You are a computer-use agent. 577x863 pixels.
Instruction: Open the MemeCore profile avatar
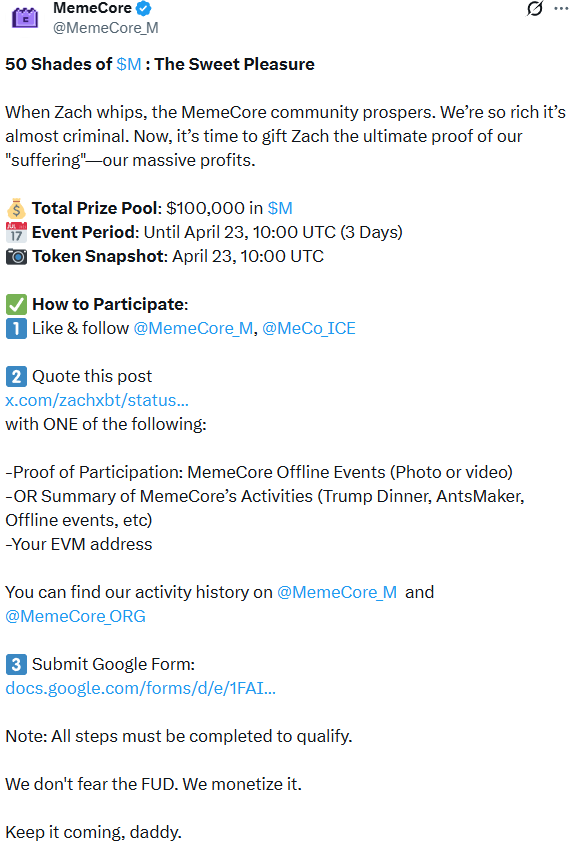[25, 17]
